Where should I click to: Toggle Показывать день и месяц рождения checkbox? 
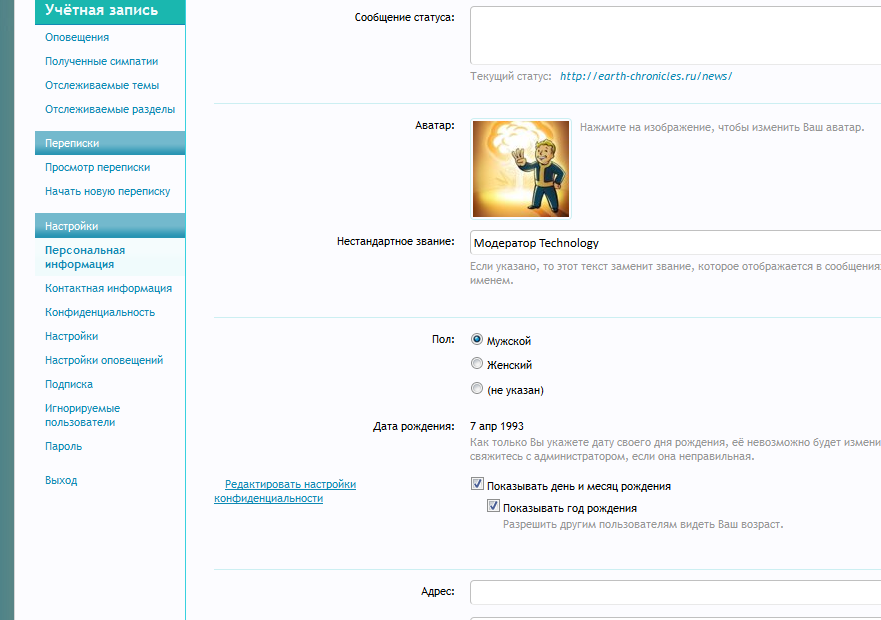click(x=477, y=483)
